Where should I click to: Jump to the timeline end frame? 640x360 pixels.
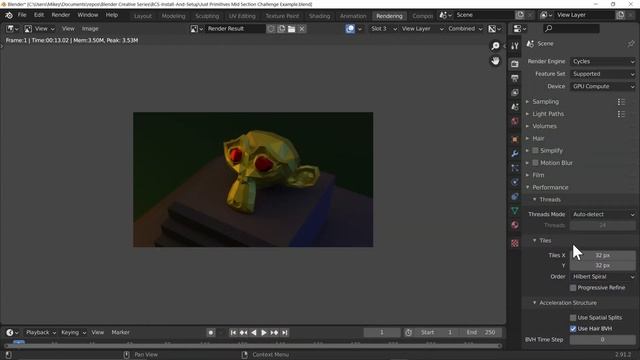(285, 333)
